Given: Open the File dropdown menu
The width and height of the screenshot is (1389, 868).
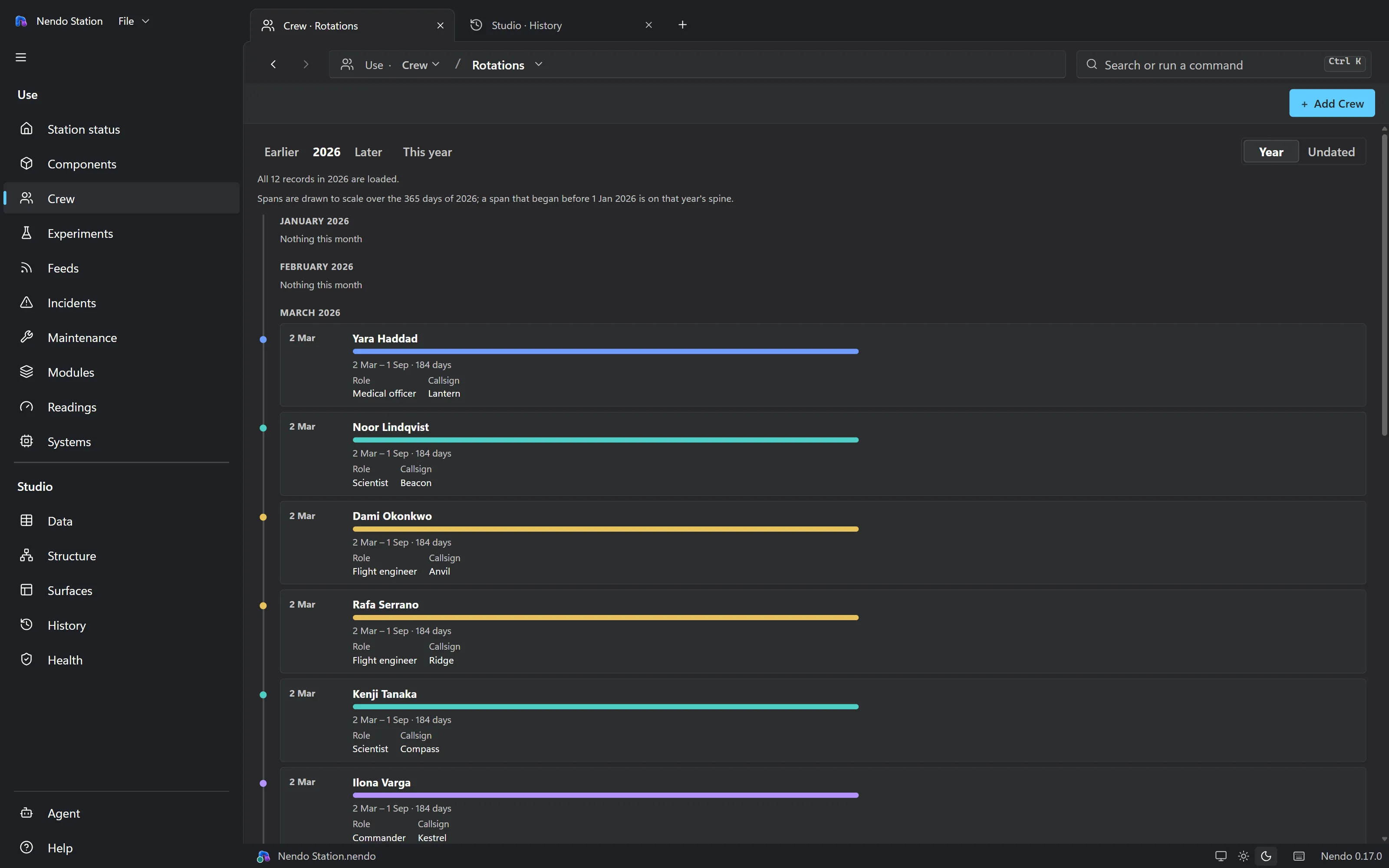Looking at the screenshot, I should [x=134, y=21].
